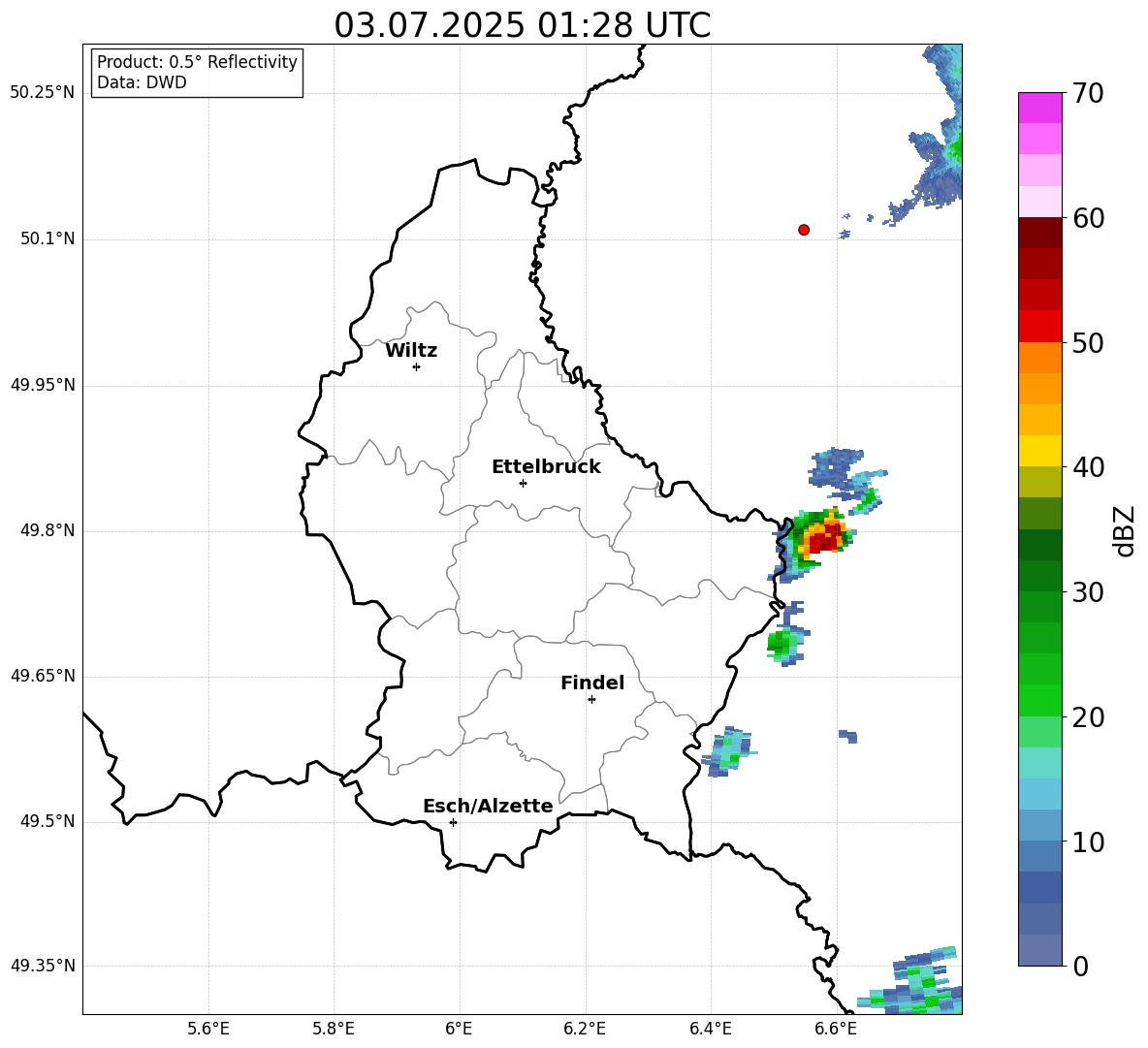Click the red radar site dot
Image resolution: width=1148 pixels, height=1048 pixels.
(x=804, y=230)
